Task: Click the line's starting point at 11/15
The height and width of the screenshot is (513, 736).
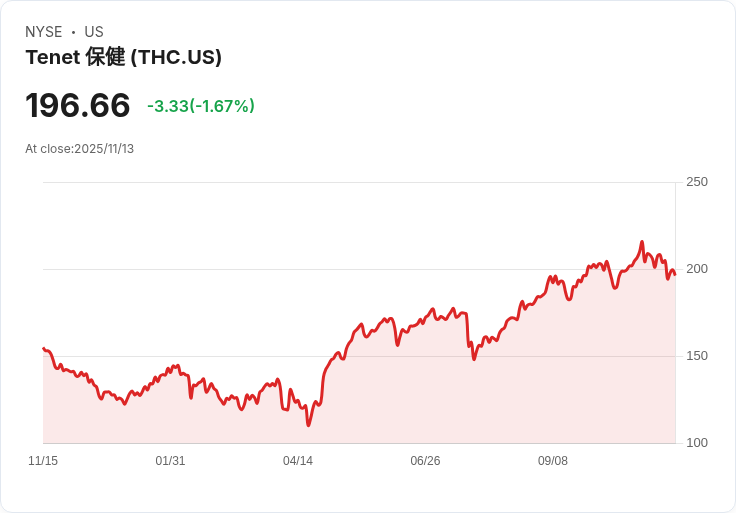Action: [44, 348]
